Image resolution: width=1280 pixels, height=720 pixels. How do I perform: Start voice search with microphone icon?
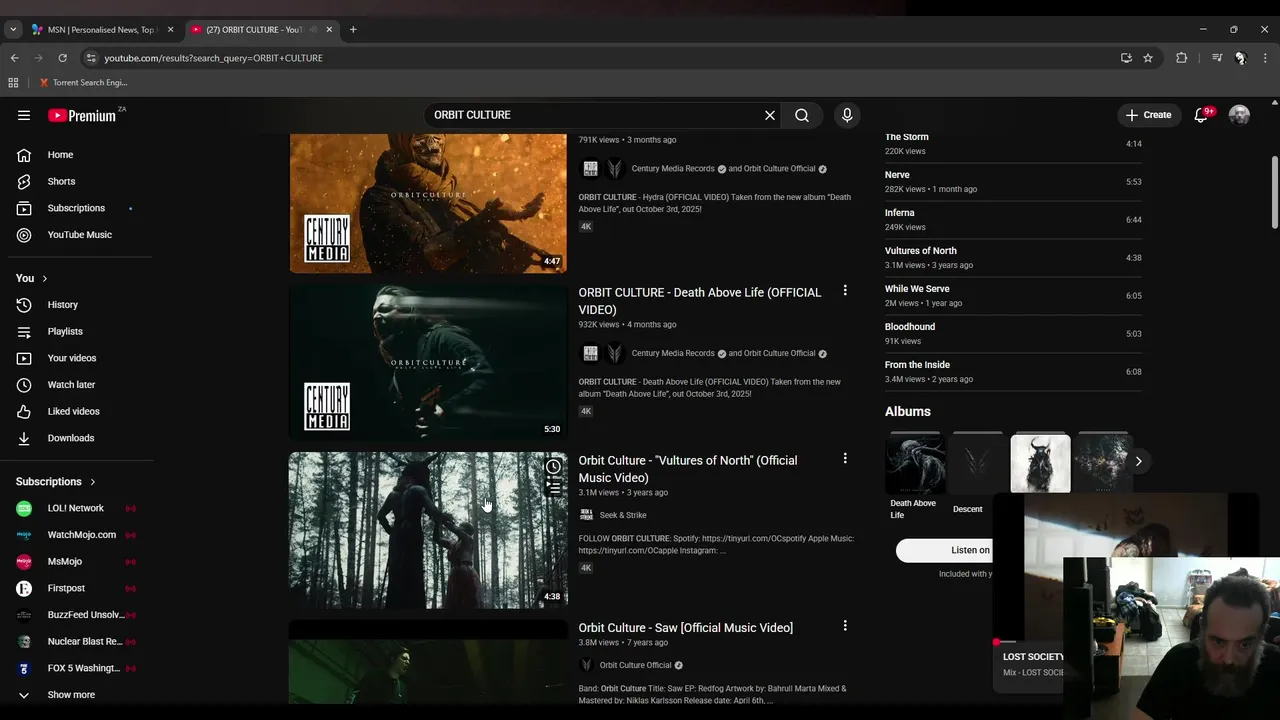tap(847, 115)
